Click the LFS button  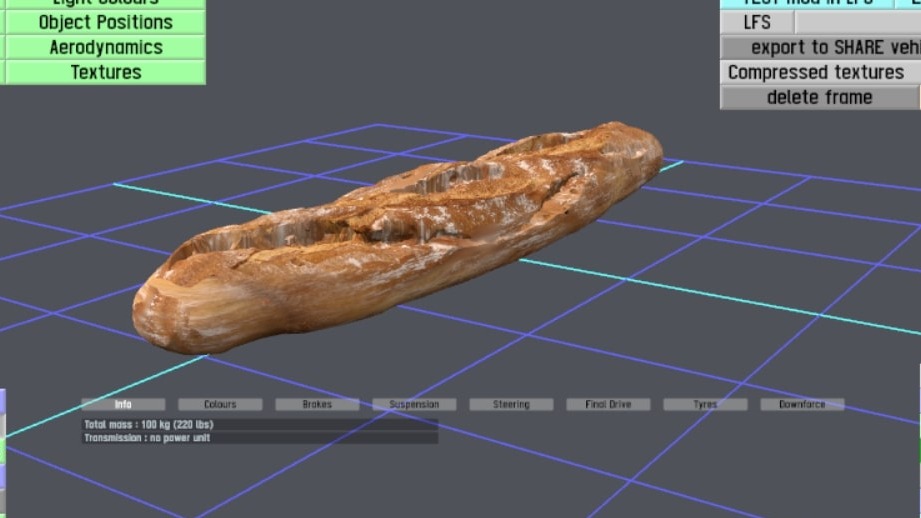(x=757, y=22)
